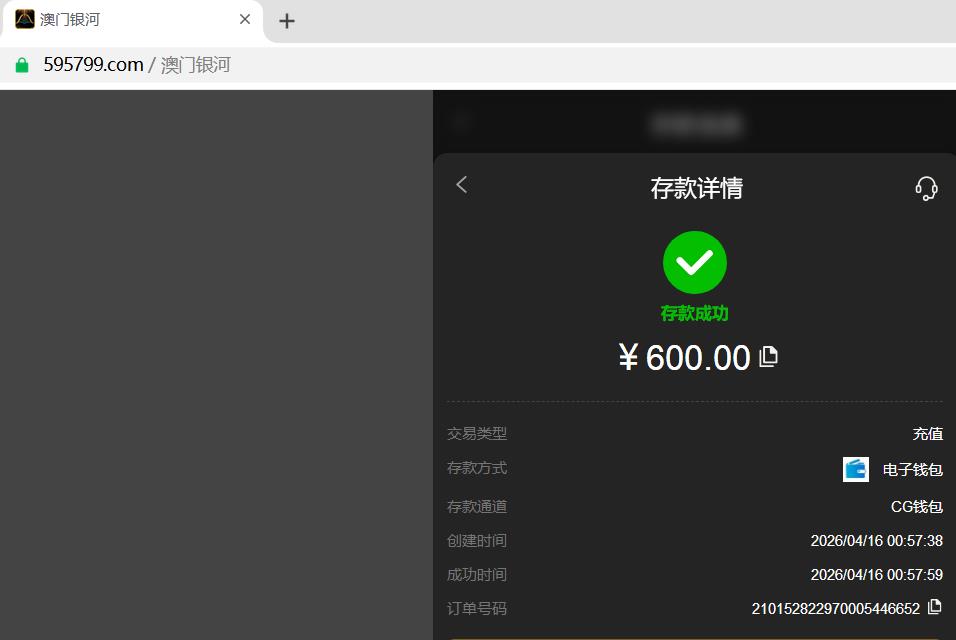The width and height of the screenshot is (956, 640).
Task: Copy the ¥600.00 amount with the copy icon
Action: click(768, 357)
